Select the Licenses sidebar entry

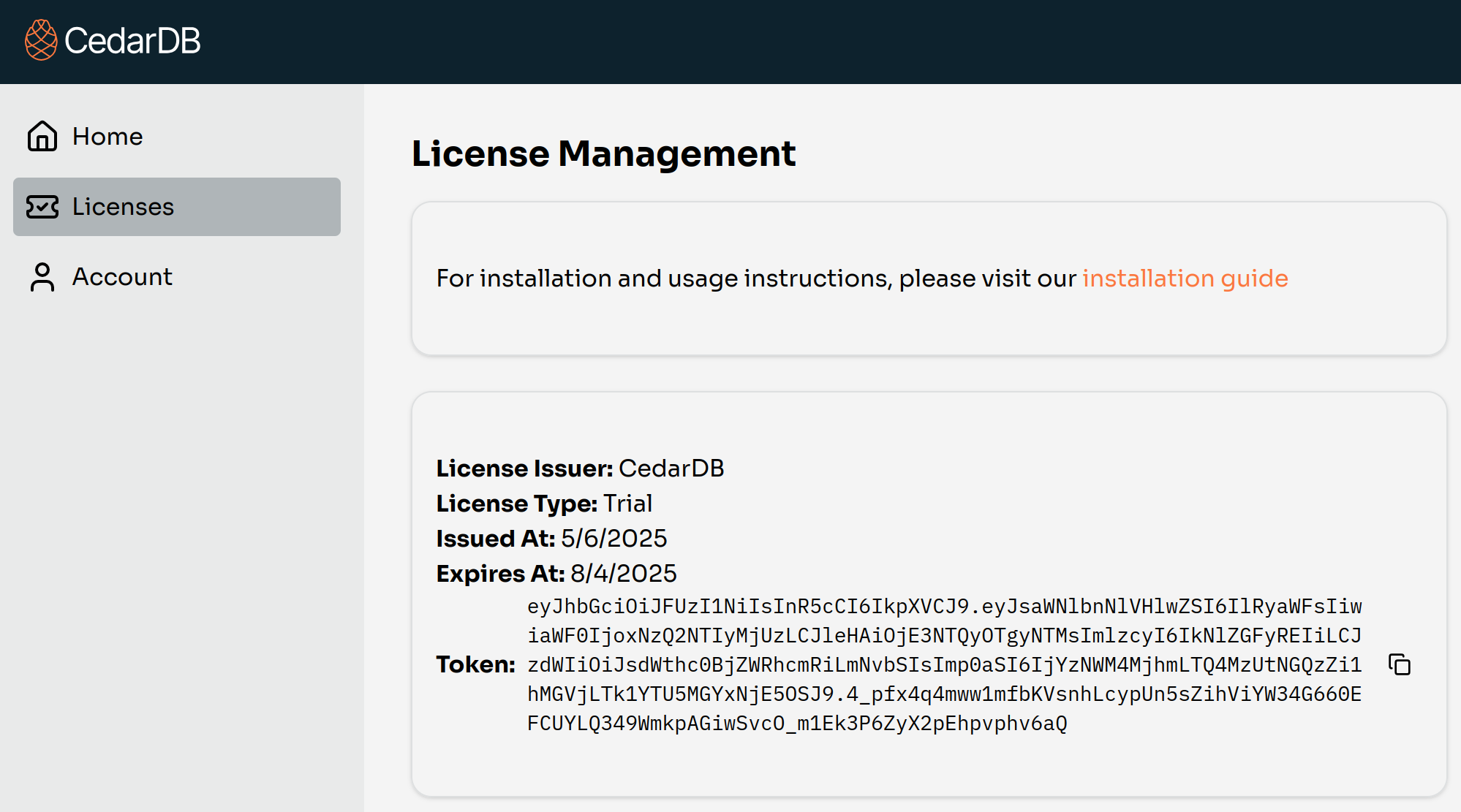pyautogui.click(x=123, y=207)
